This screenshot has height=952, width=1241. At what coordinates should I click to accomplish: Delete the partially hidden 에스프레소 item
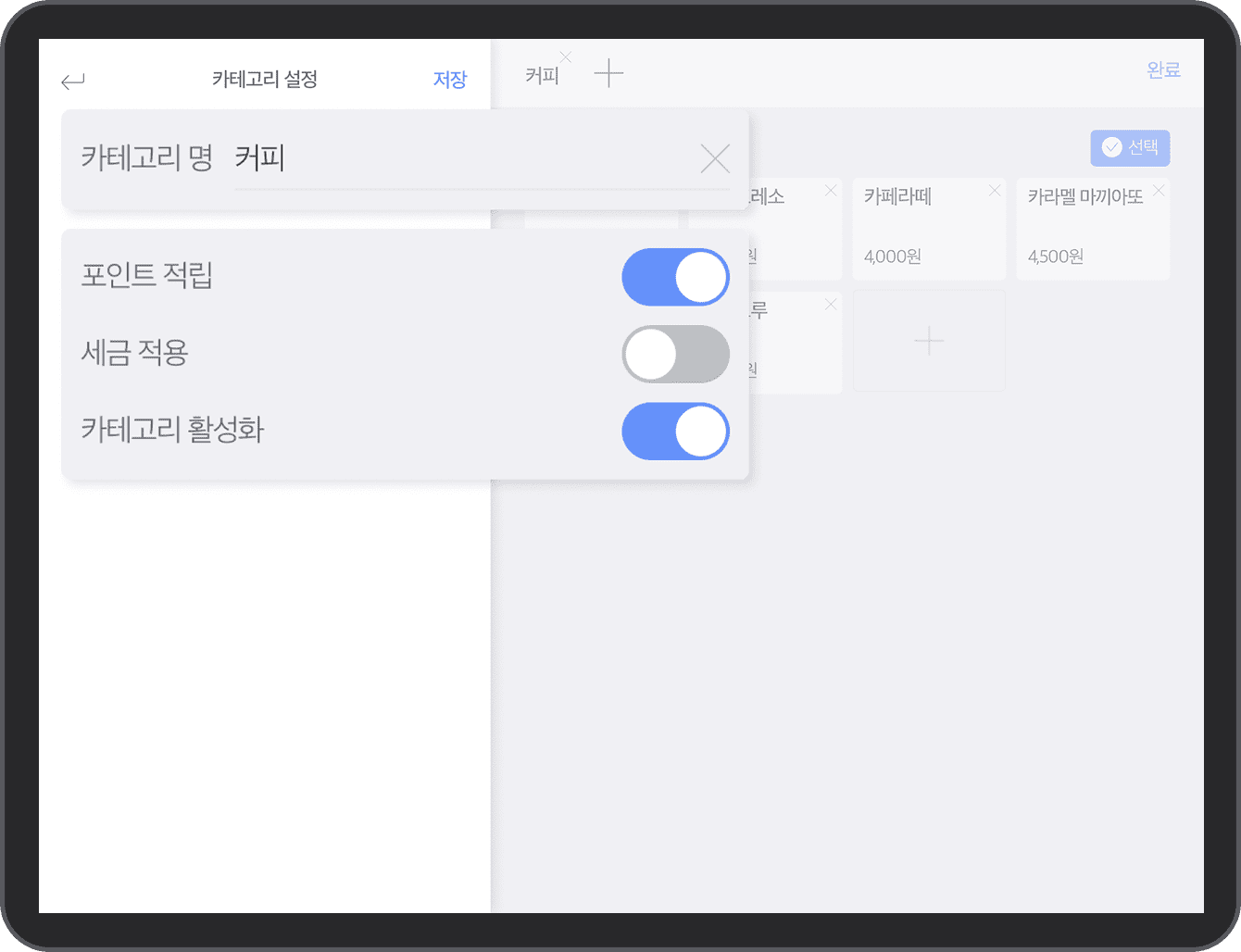tap(831, 191)
